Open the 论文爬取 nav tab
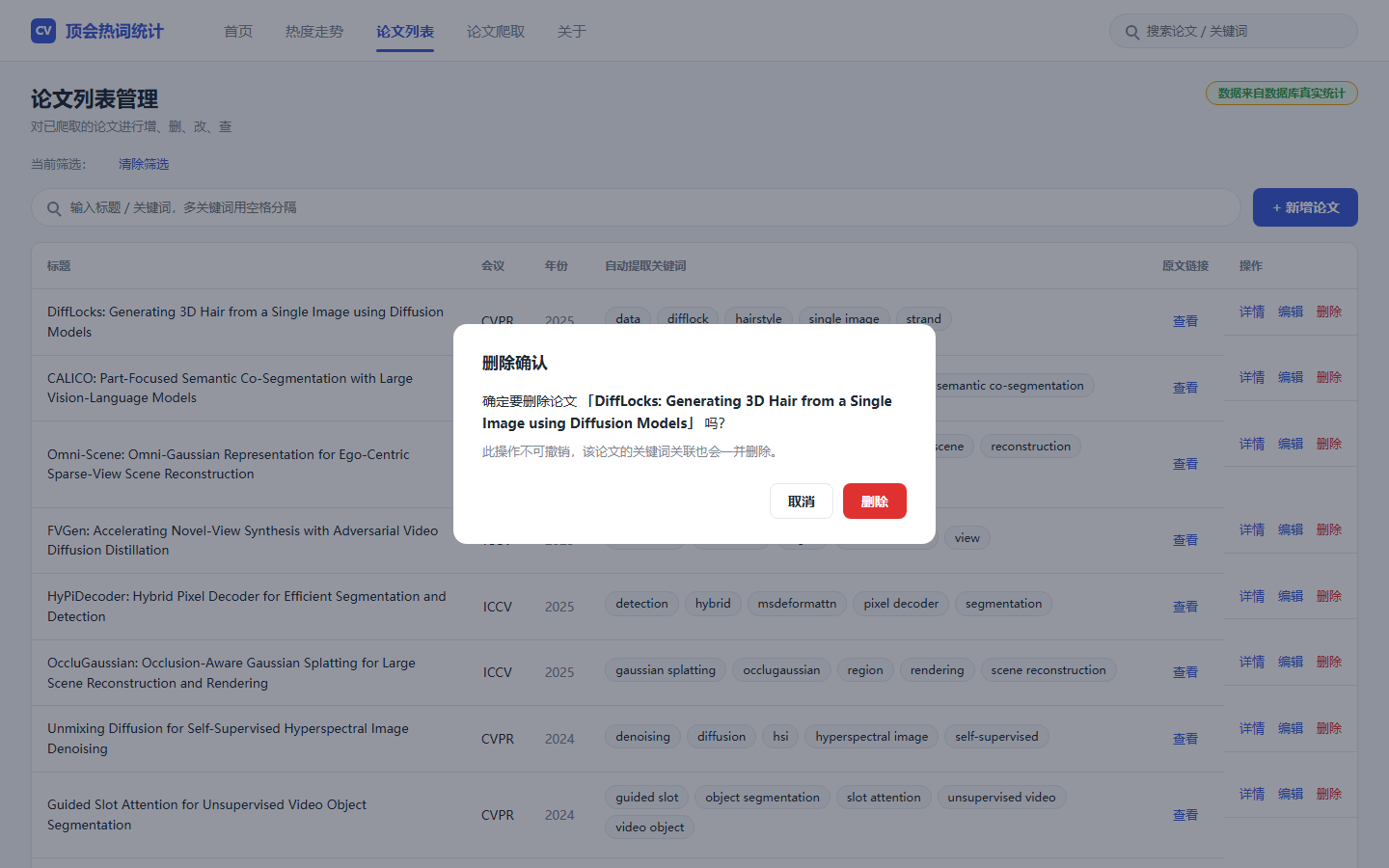 (496, 32)
